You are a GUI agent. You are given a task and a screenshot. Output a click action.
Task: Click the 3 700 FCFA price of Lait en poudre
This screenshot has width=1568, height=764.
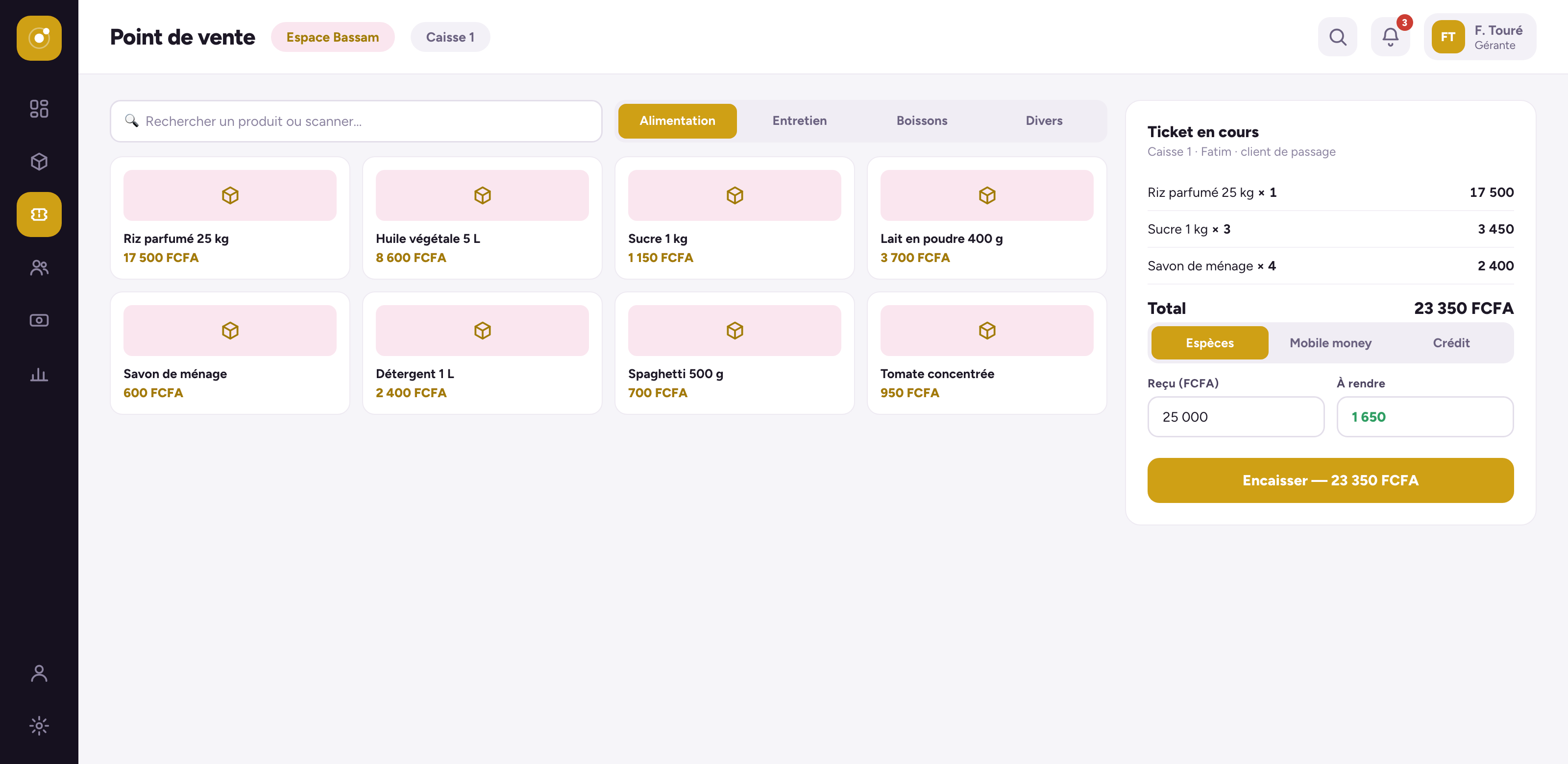point(915,258)
